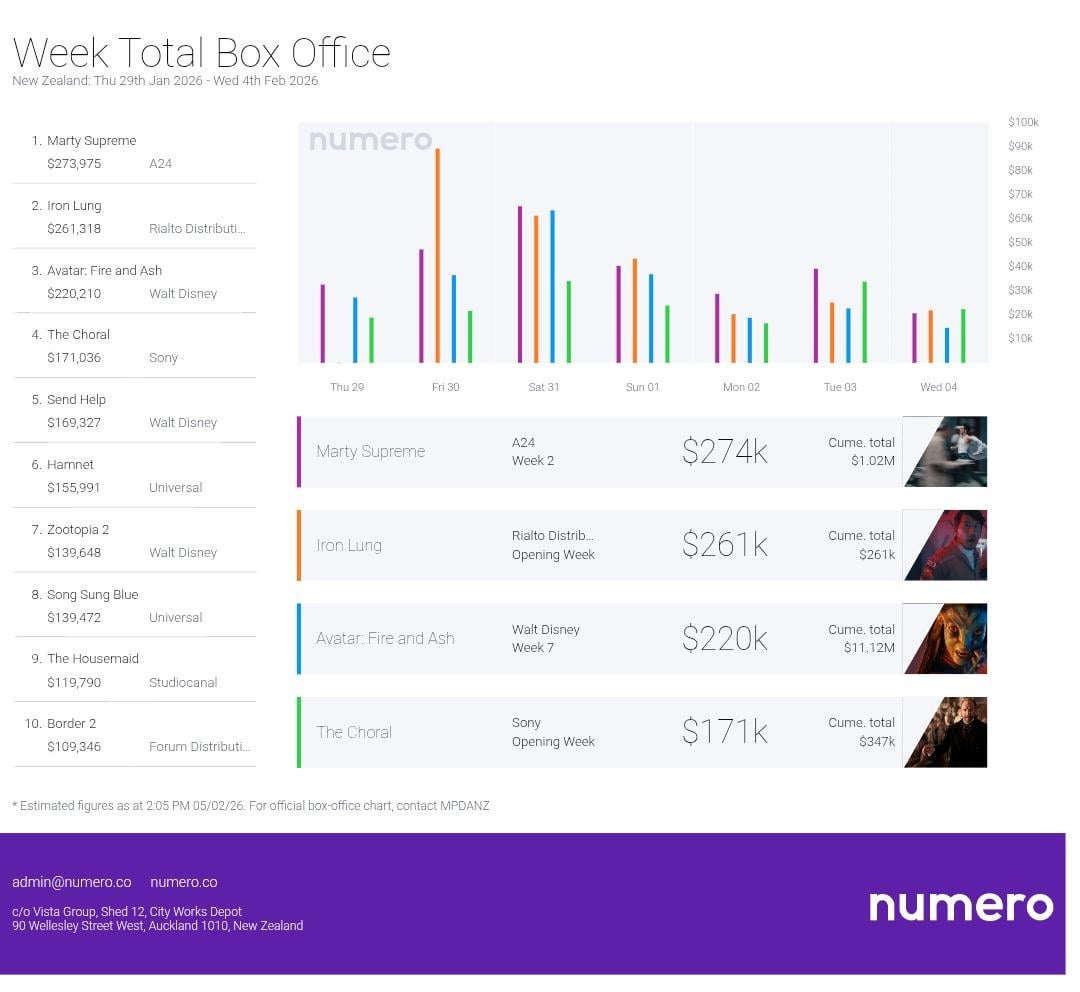
Task: Click the Avatar: Fire and Ash thumbnail
Action: [x=945, y=638]
